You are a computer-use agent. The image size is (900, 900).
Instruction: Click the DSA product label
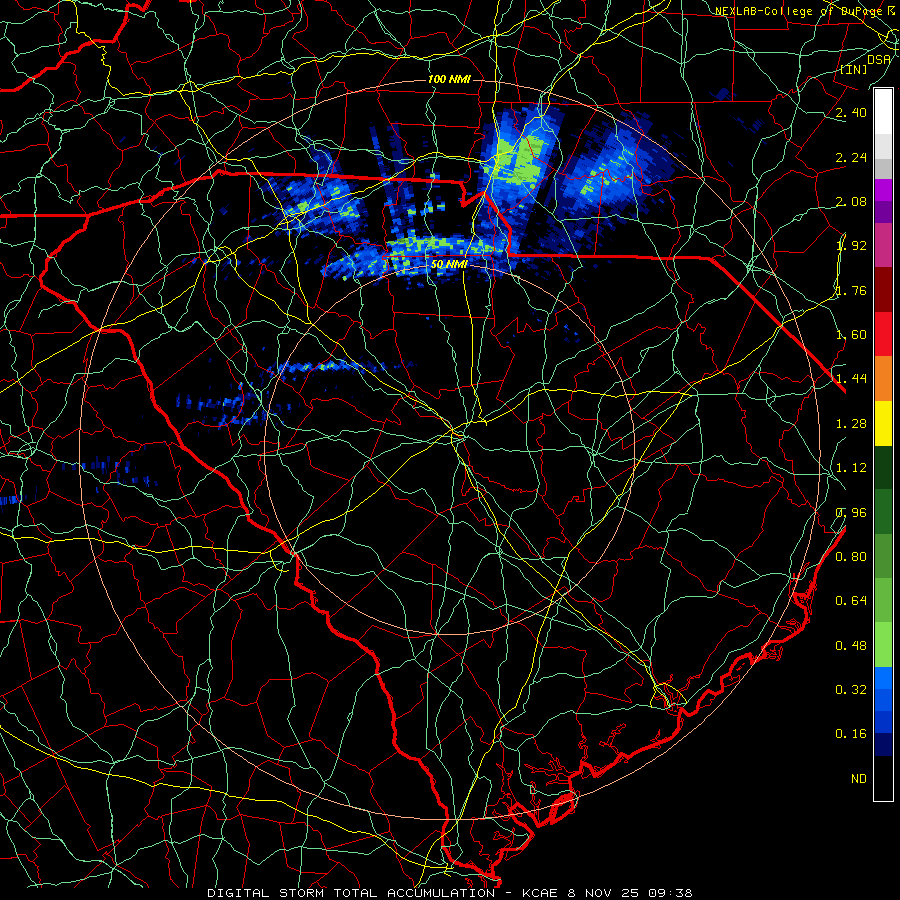[879, 59]
